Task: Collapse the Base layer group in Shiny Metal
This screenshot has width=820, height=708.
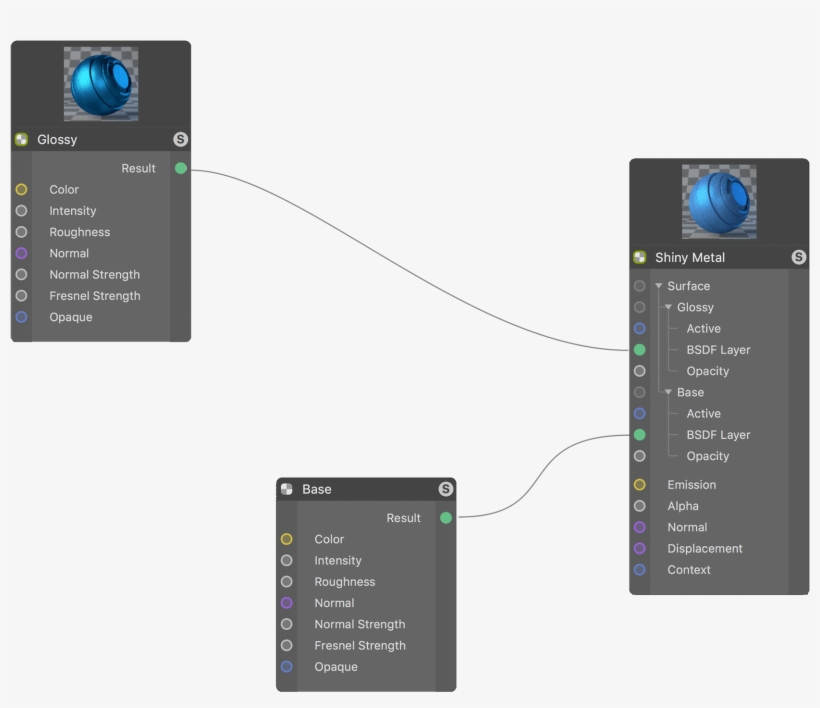Action: (x=668, y=393)
